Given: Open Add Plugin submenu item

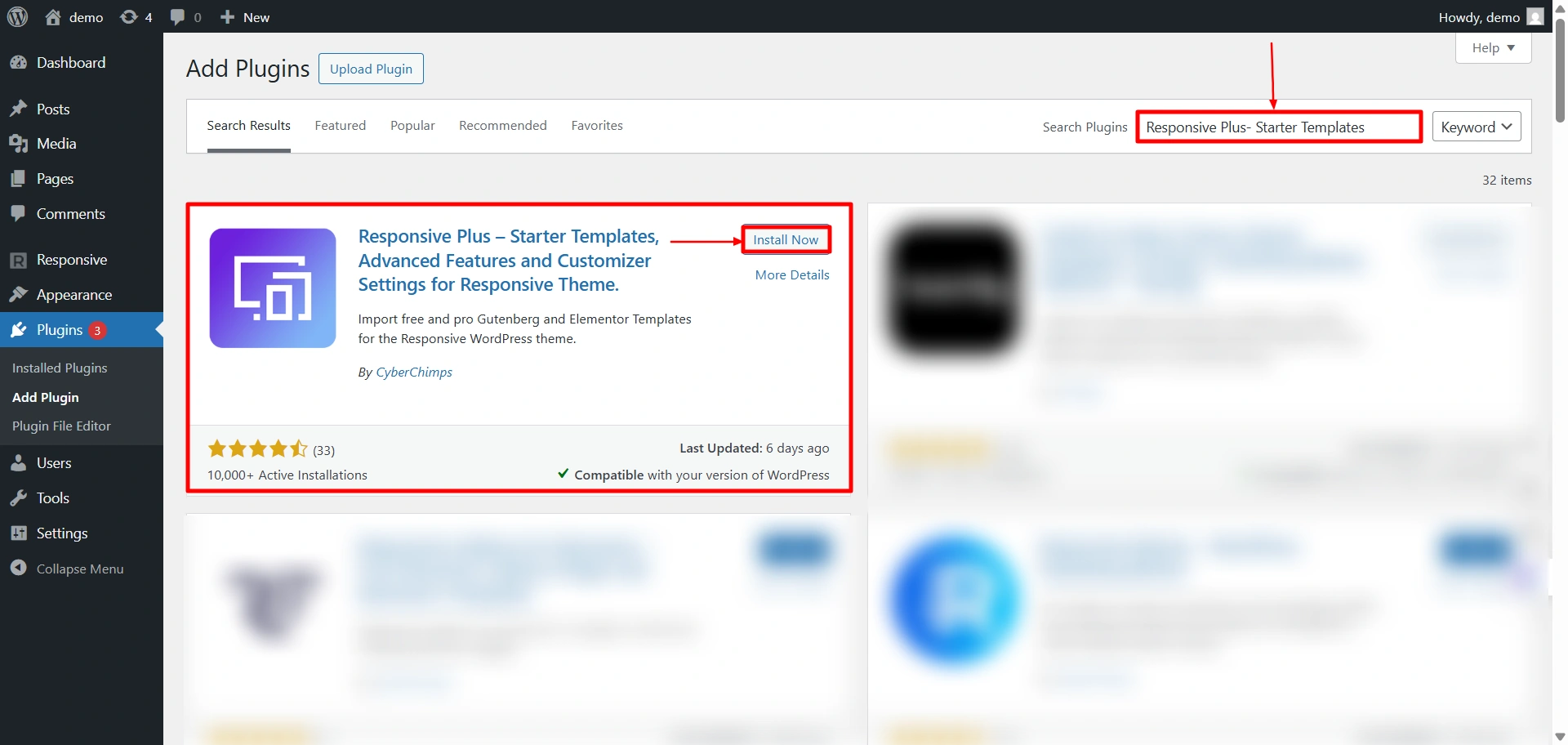Looking at the screenshot, I should [x=46, y=397].
